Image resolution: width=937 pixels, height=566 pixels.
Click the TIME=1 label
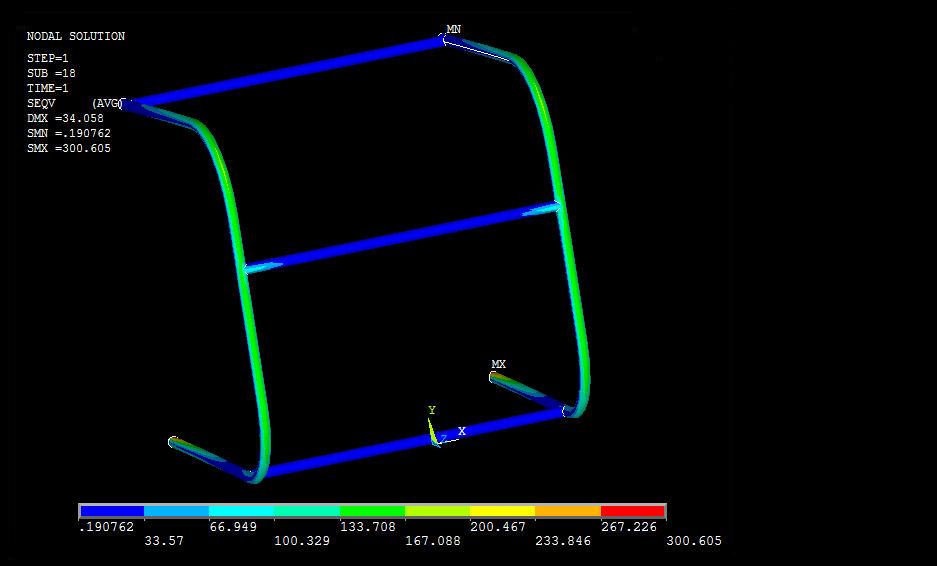click(x=48, y=88)
